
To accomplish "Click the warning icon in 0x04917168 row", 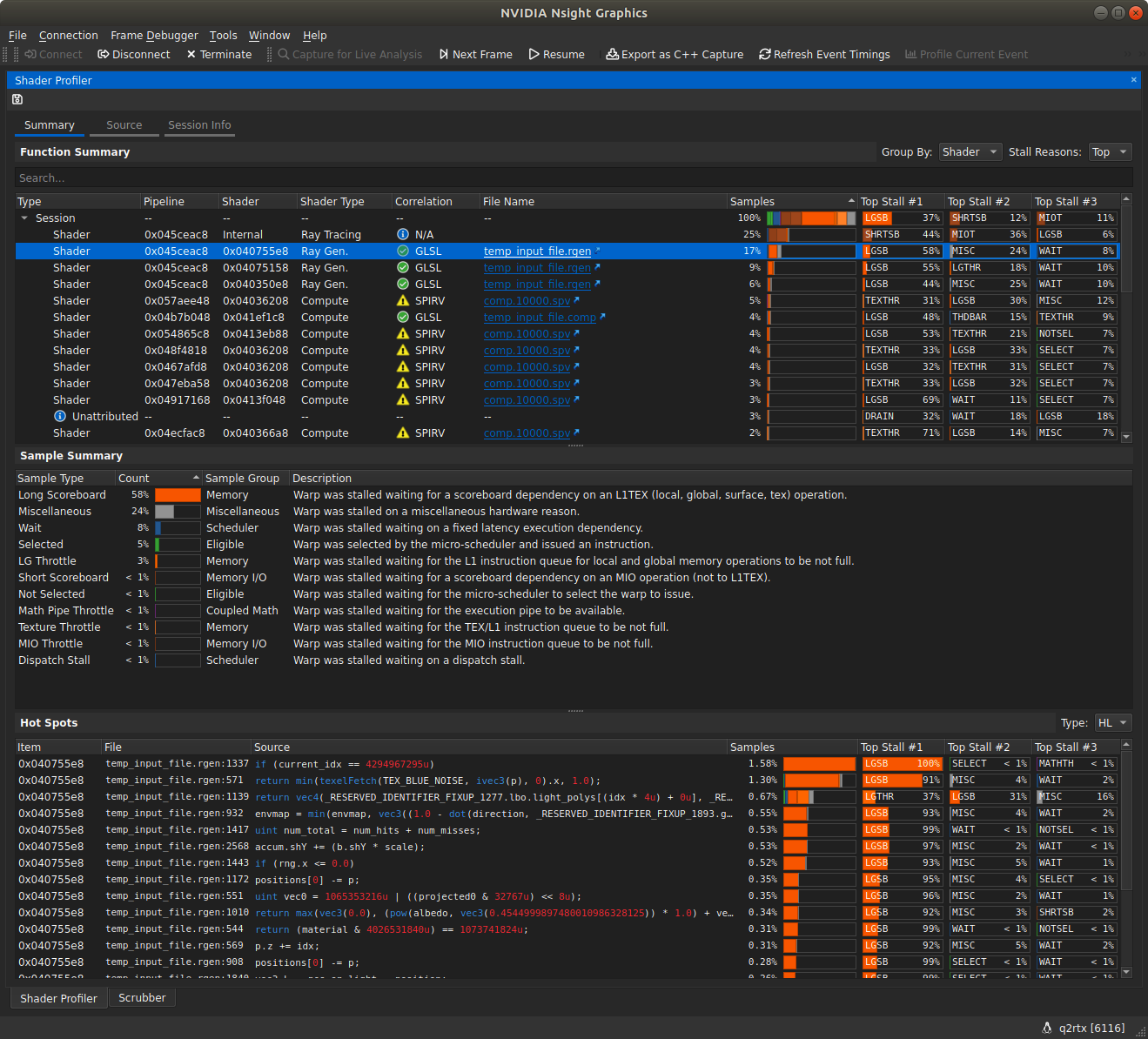I will click(x=403, y=399).
